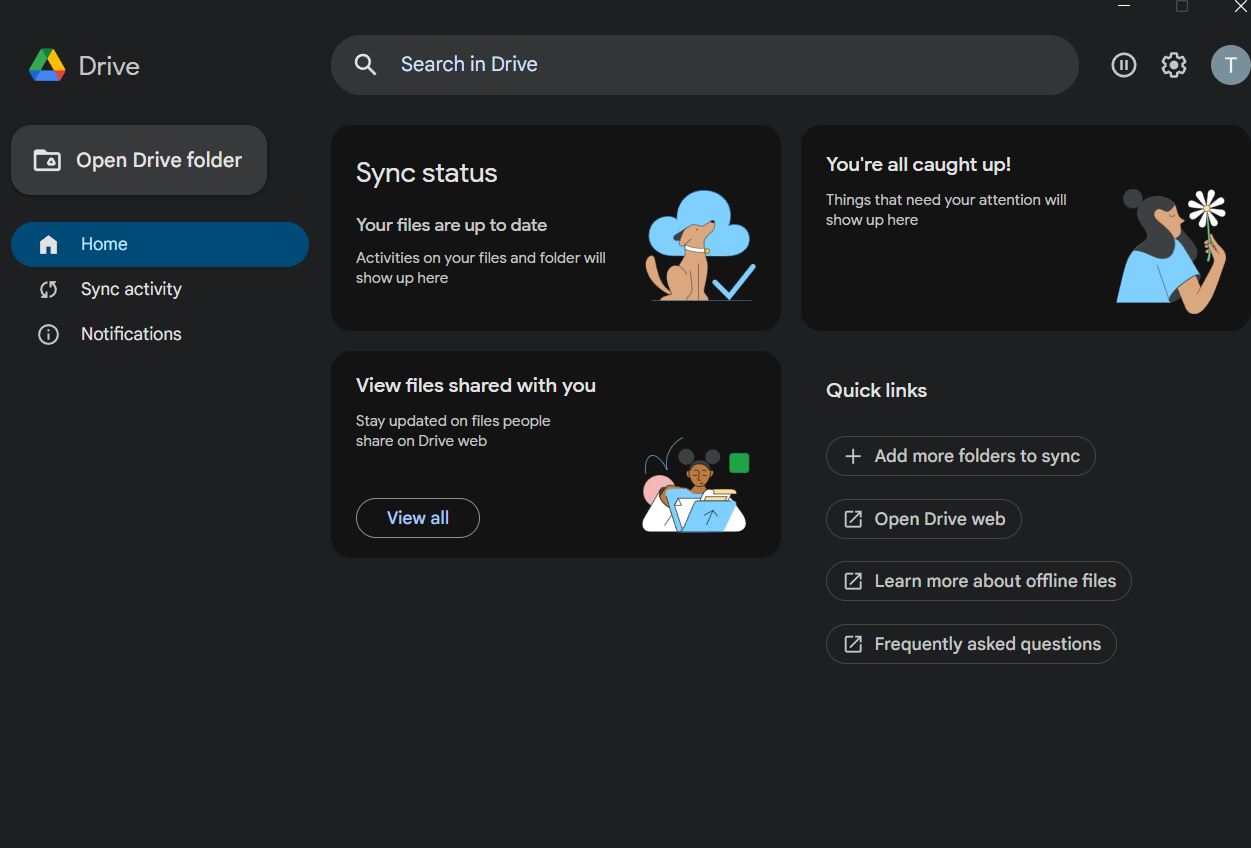Open the account avatar 'T'
Screen dimensions: 1251x848
tap(1230, 65)
